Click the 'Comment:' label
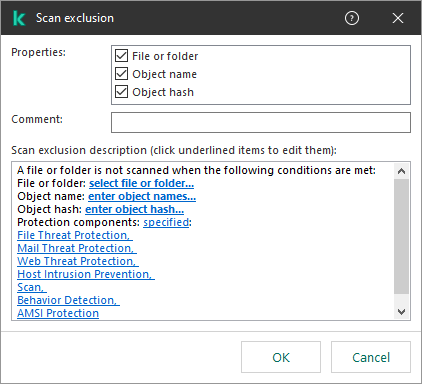This screenshot has width=422, height=384. [x=37, y=119]
